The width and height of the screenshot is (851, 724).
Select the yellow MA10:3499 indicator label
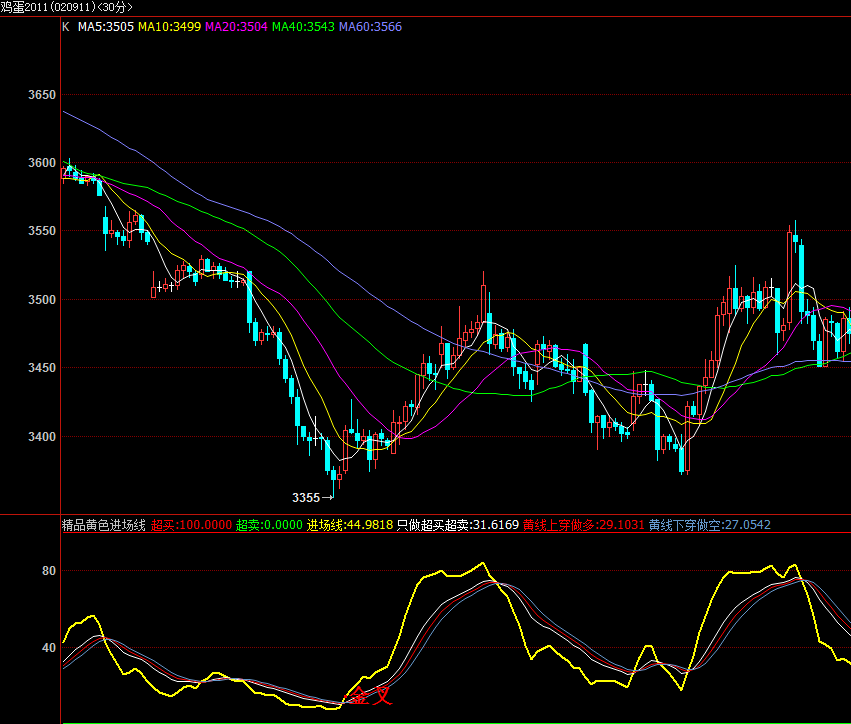(x=170, y=27)
